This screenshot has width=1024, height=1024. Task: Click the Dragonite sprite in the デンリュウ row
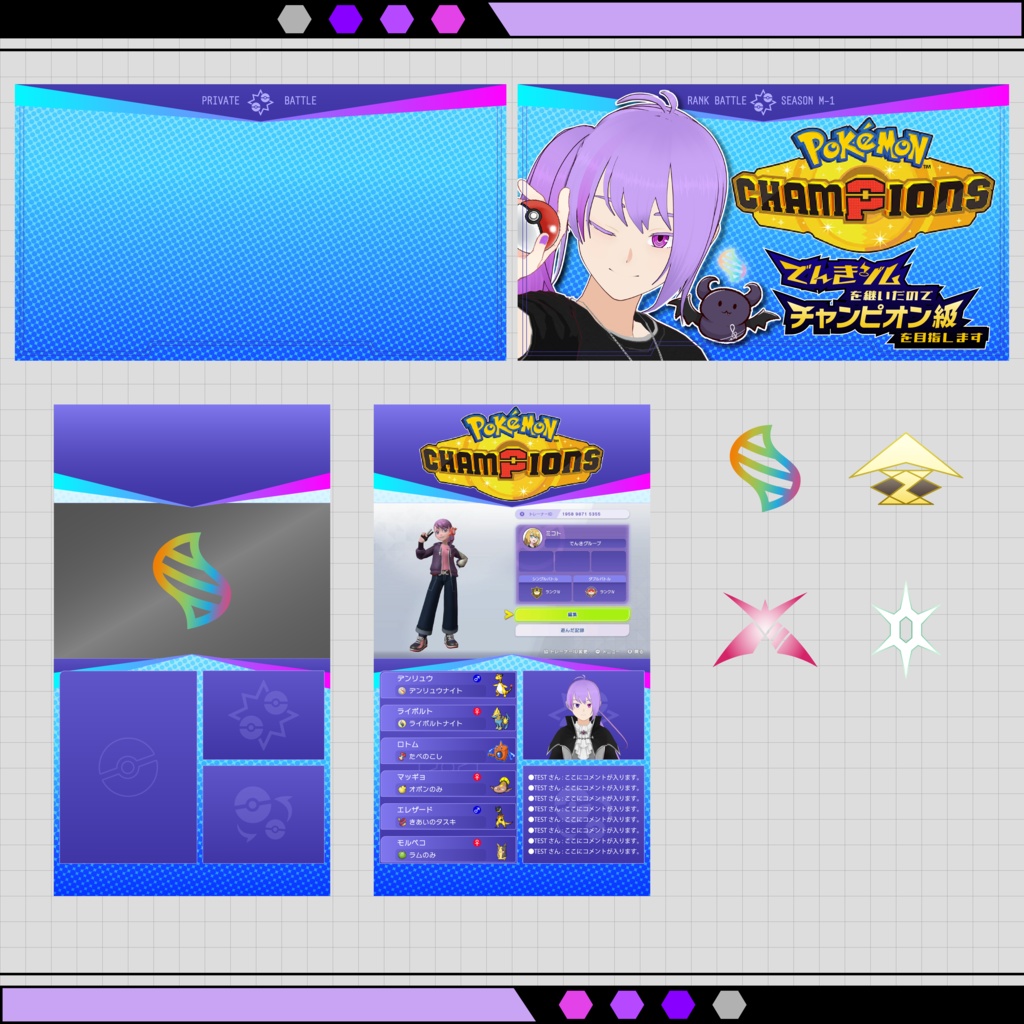[x=502, y=685]
